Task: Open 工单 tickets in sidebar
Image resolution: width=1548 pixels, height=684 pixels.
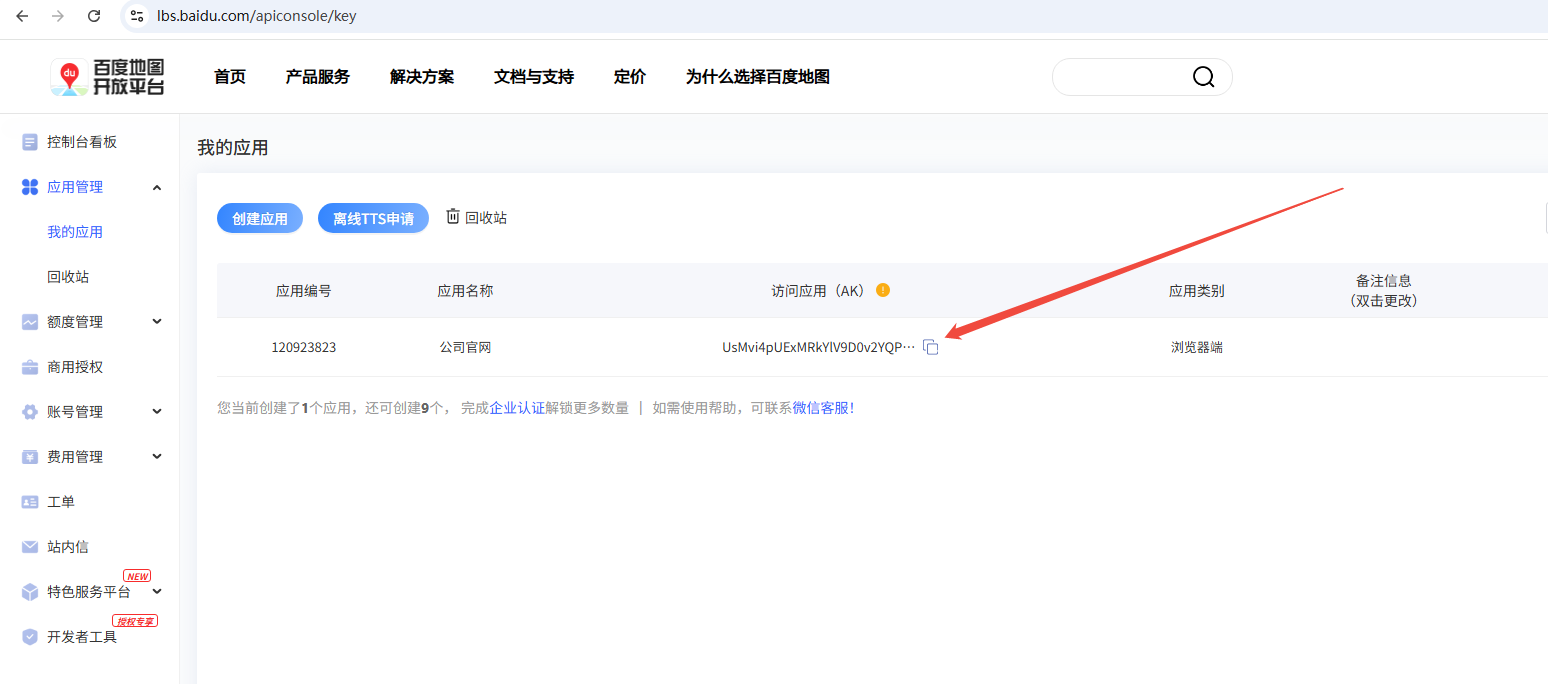Action: [61, 502]
